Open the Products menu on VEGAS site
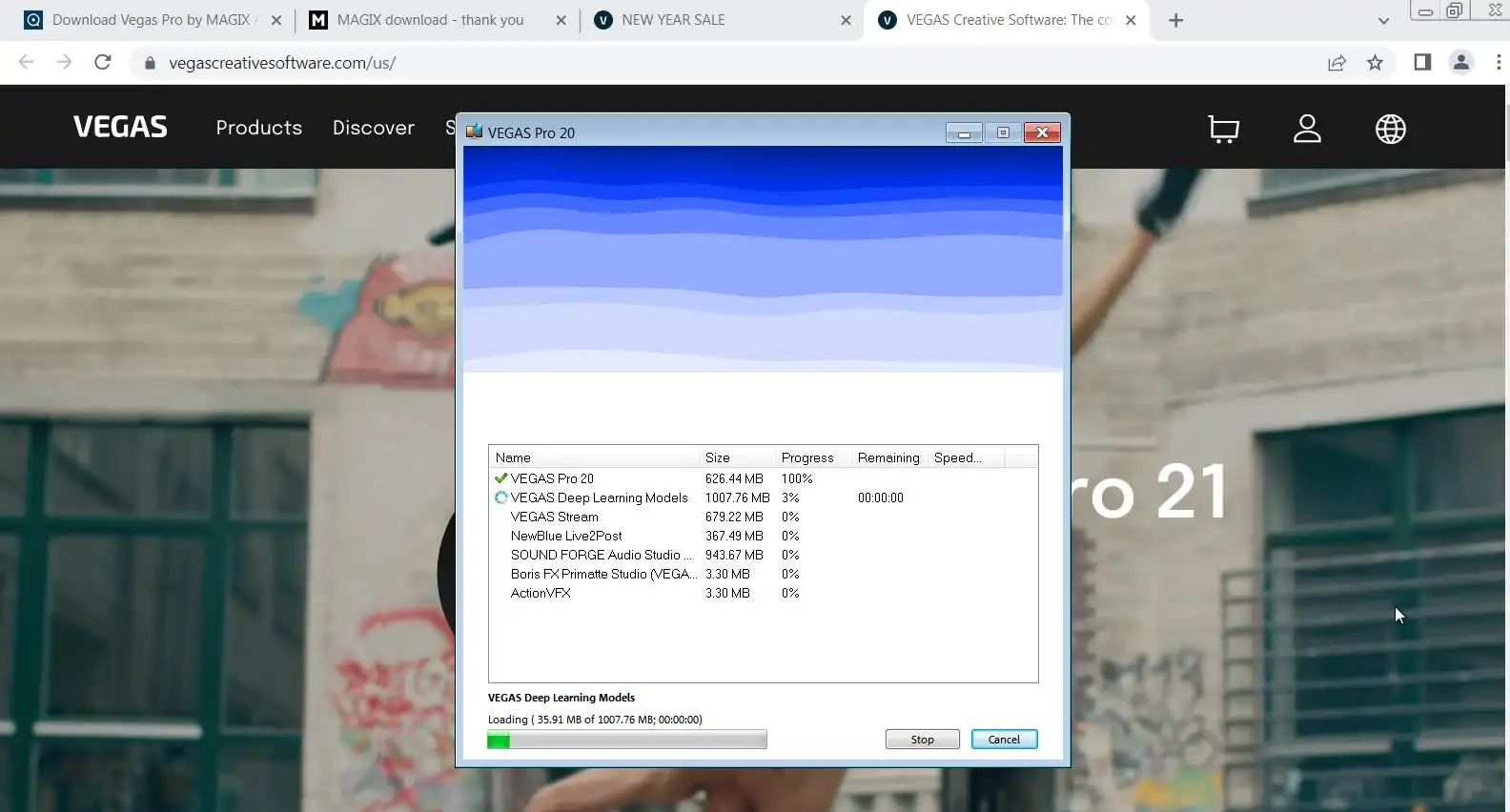Screen dimensions: 1510x812 [x=258, y=128]
